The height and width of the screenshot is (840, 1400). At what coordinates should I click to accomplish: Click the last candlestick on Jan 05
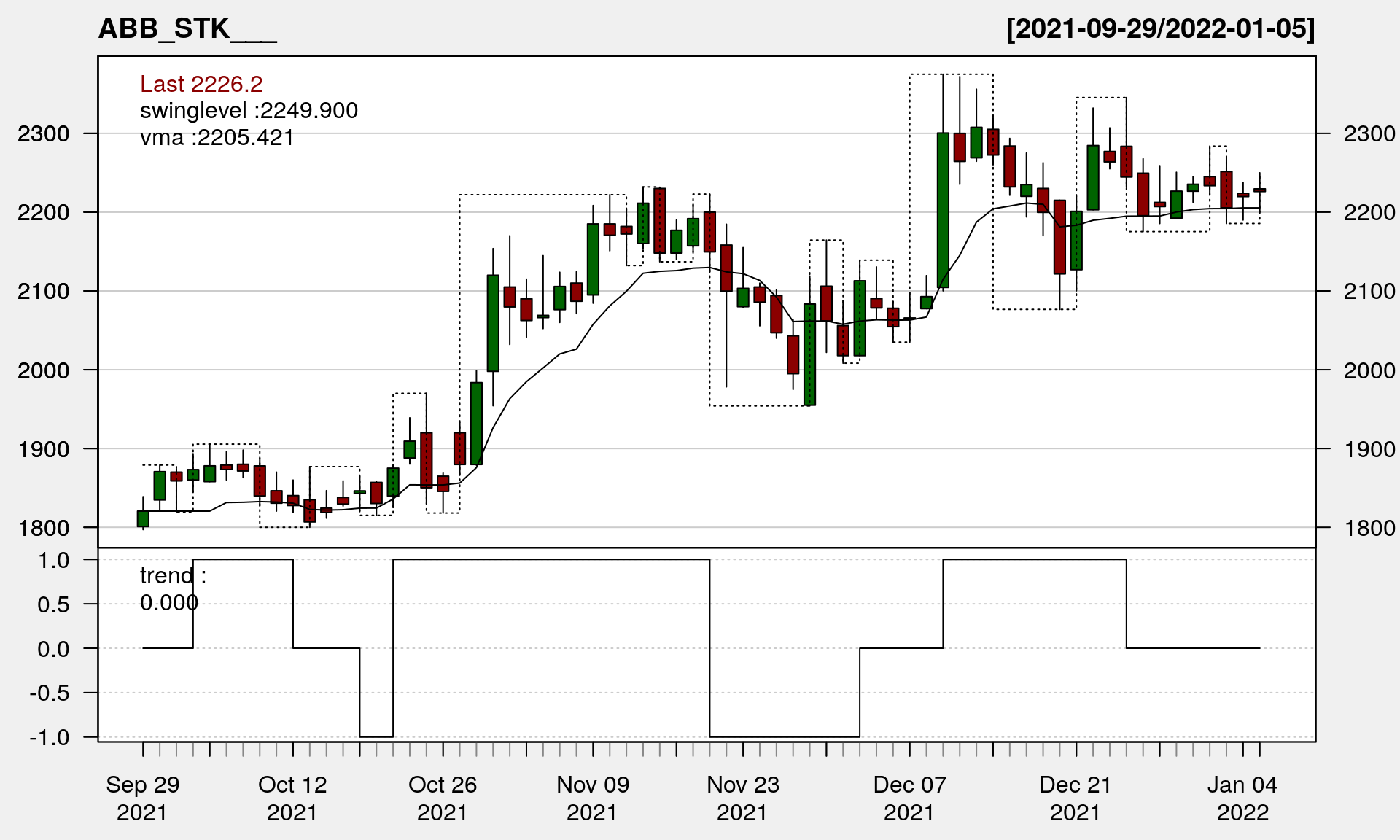(x=1259, y=190)
